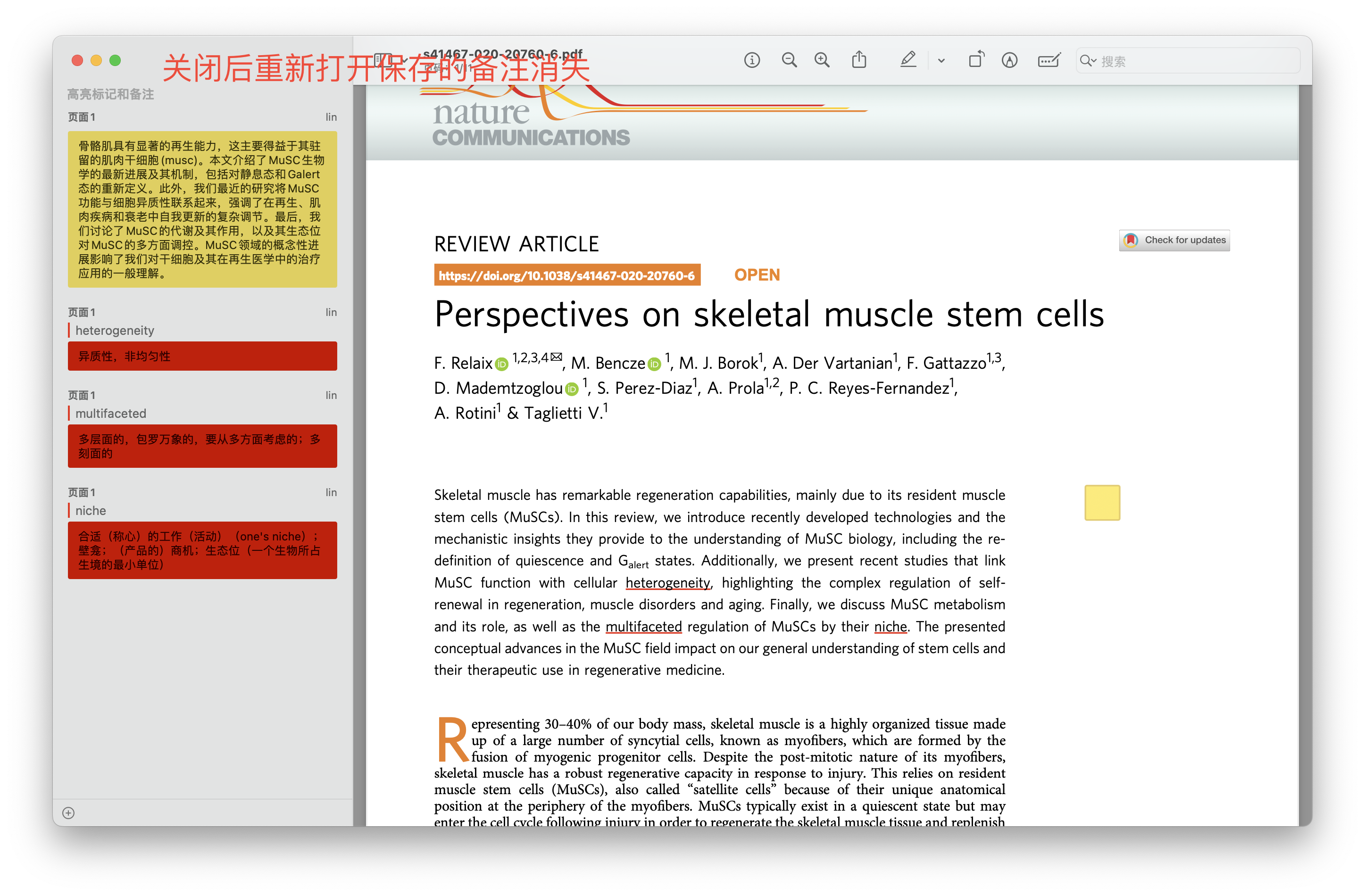Open the PDF info inspector

tap(751, 60)
